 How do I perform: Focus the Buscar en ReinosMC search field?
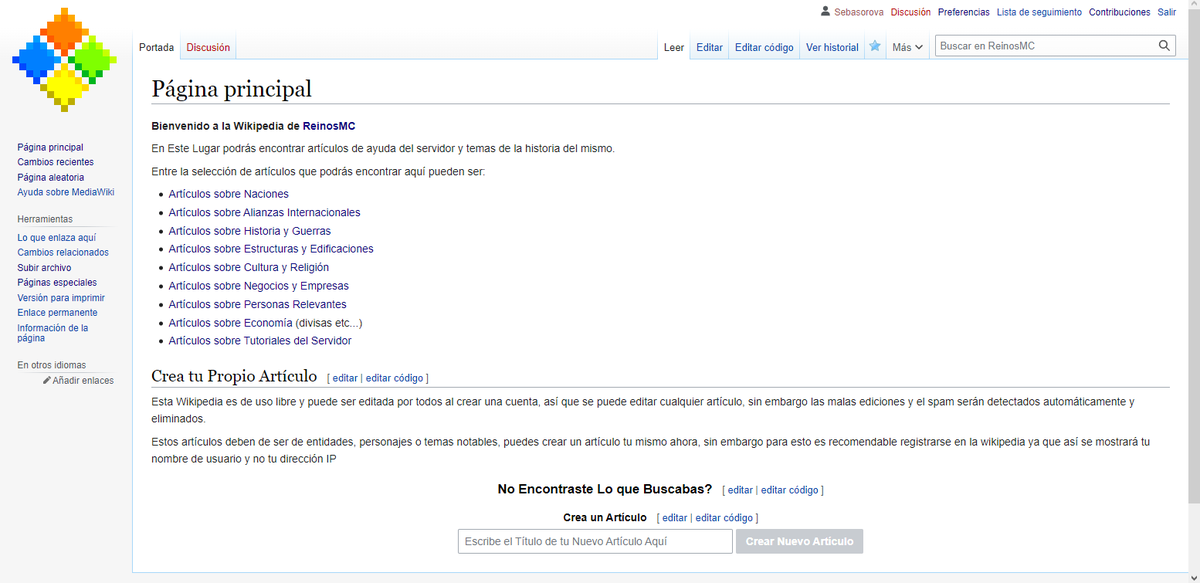click(1045, 46)
